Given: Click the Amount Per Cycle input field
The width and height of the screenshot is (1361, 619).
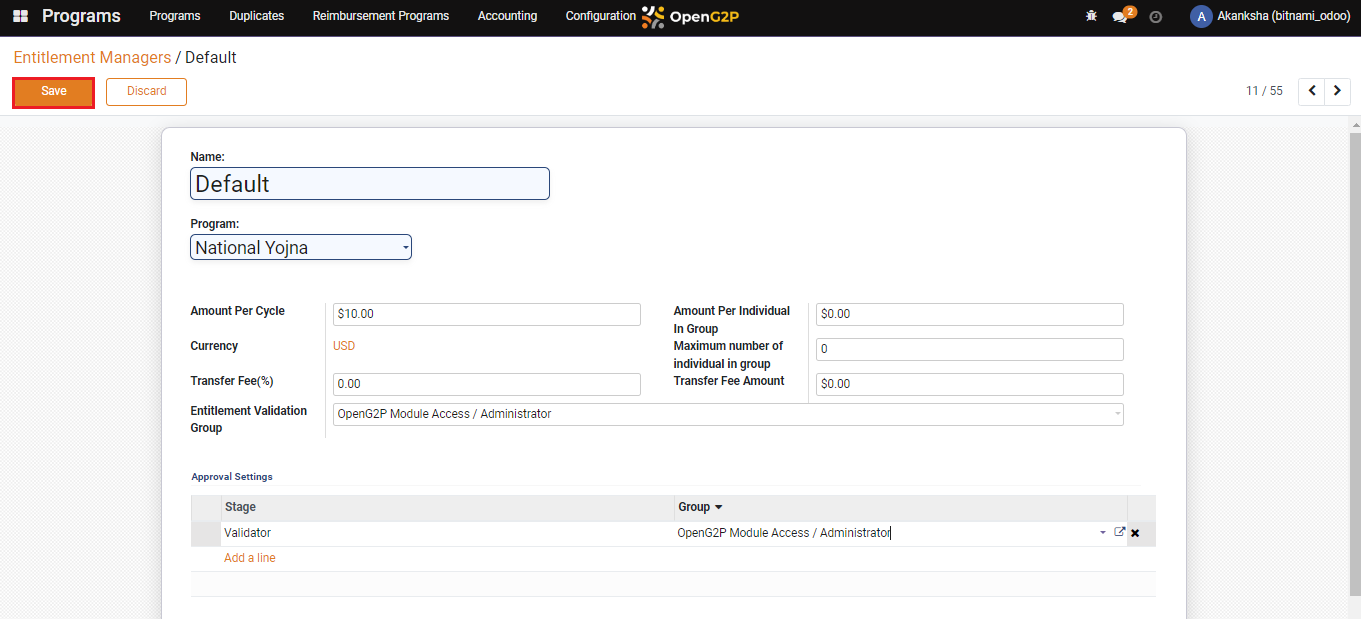Looking at the screenshot, I should tap(486, 314).
